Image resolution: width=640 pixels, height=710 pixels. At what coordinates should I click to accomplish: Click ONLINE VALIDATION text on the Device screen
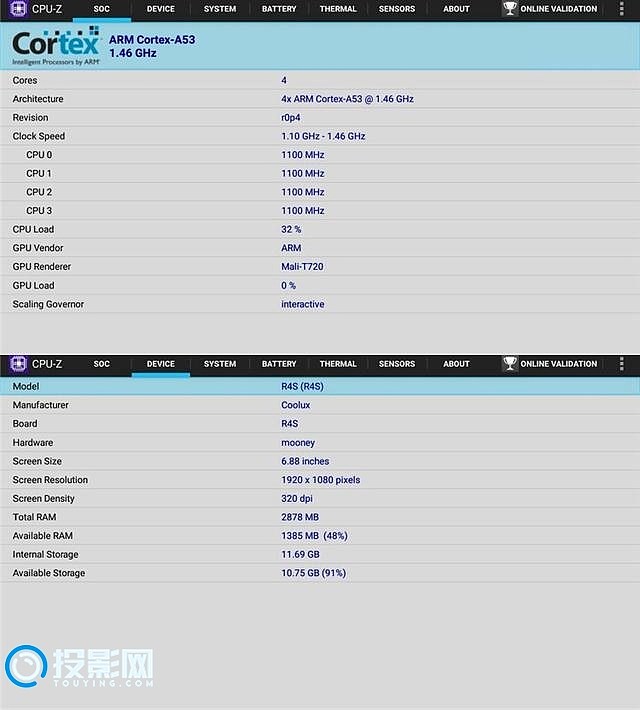(x=558, y=364)
